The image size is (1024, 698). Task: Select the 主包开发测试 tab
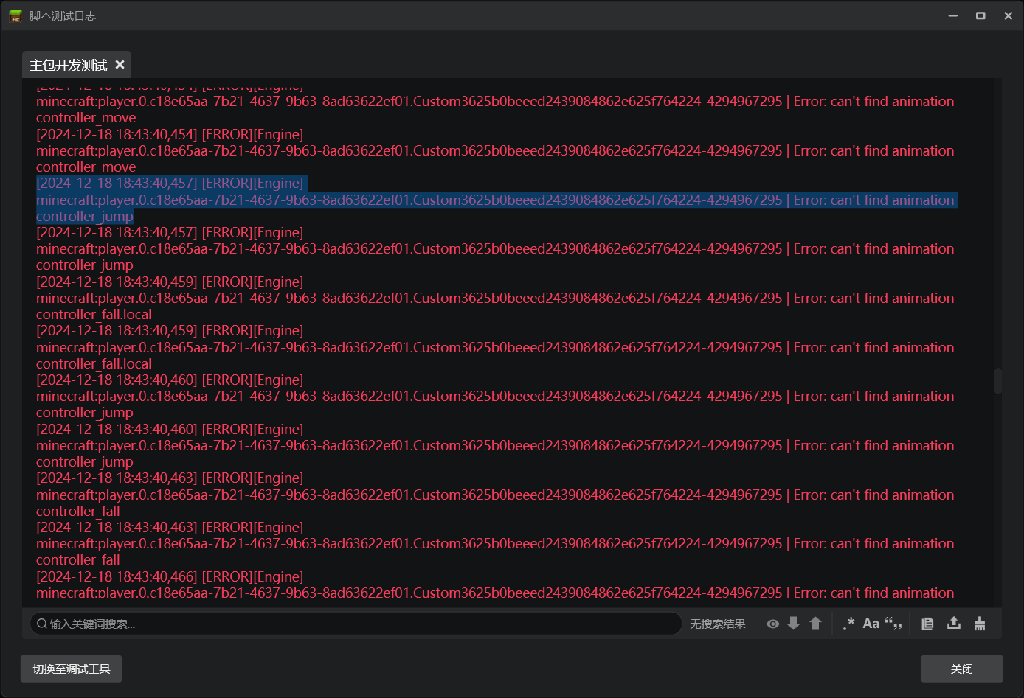click(x=68, y=65)
